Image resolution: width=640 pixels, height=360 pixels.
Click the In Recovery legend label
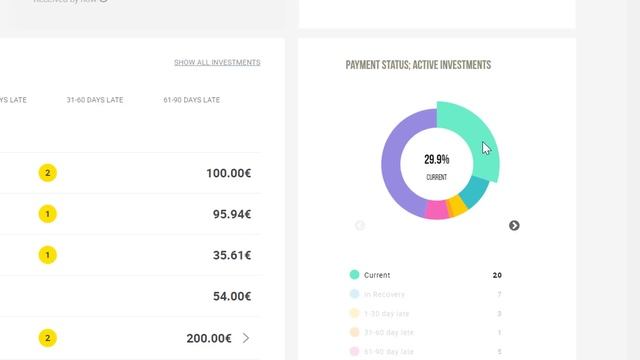pos(384,294)
